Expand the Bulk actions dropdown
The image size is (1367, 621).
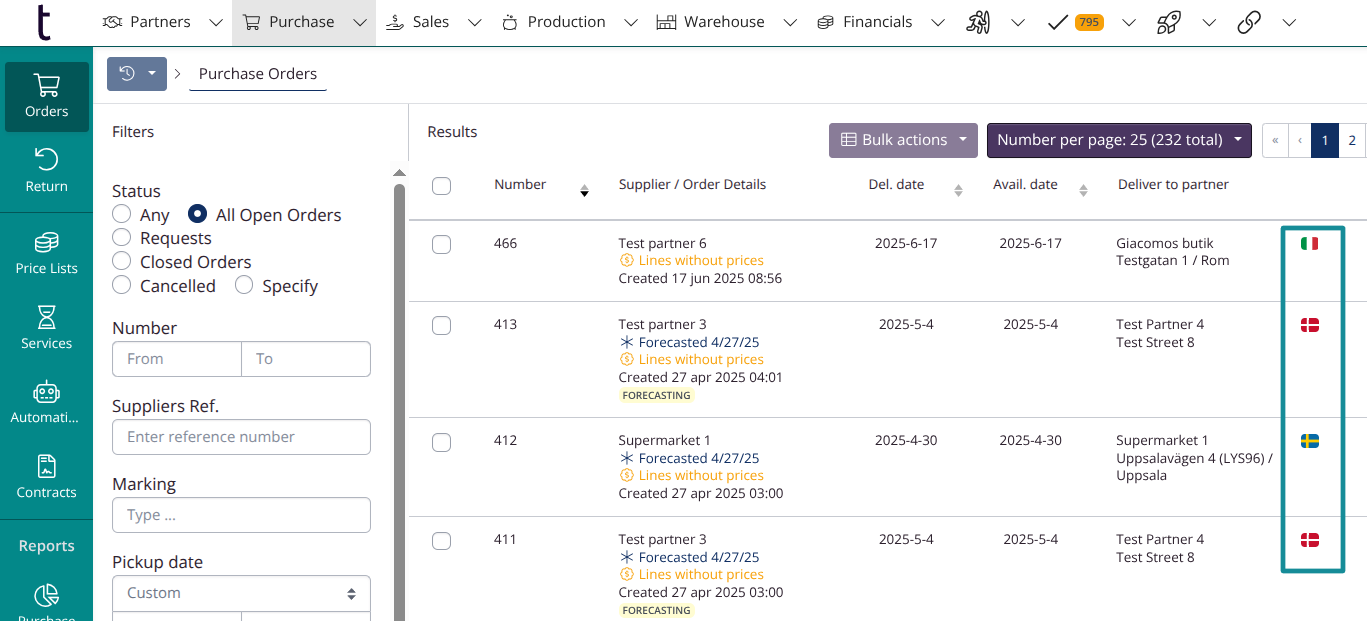click(x=903, y=140)
